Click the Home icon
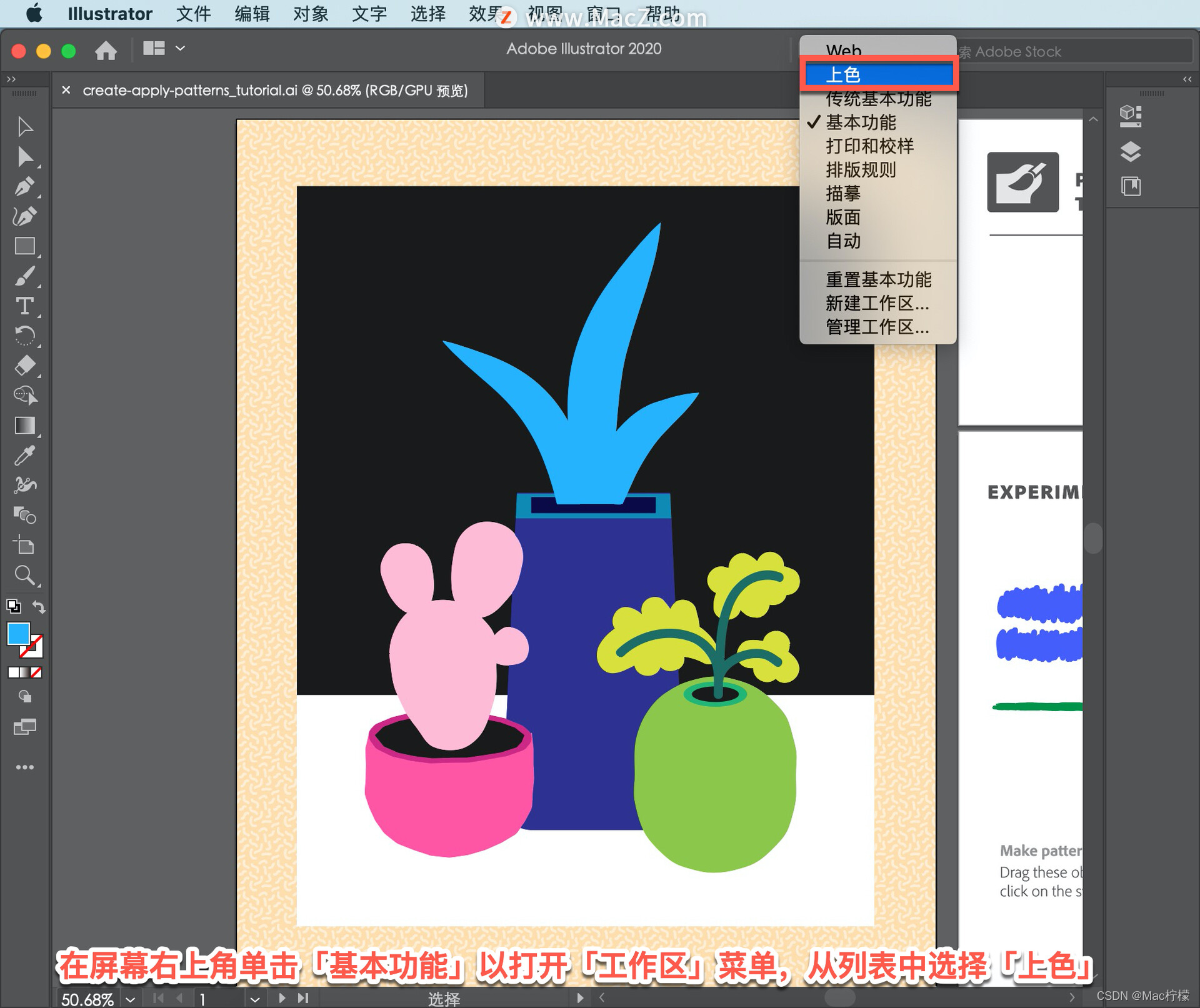The height and width of the screenshot is (1008, 1200). click(106, 50)
